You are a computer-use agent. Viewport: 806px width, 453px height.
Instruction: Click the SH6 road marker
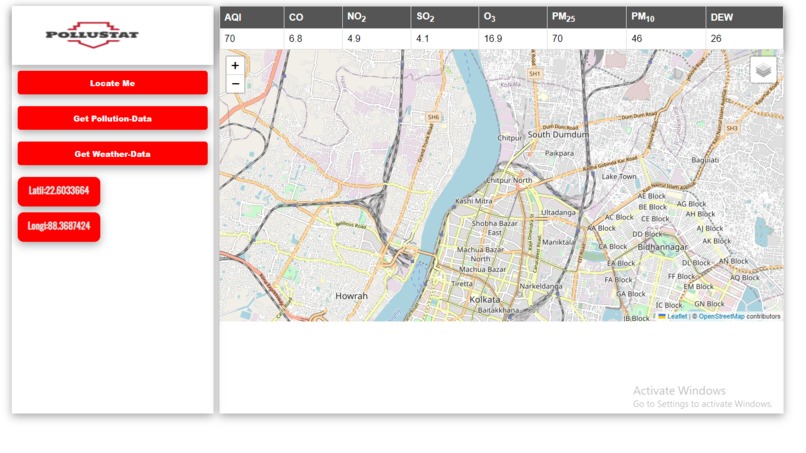coord(433,117)
